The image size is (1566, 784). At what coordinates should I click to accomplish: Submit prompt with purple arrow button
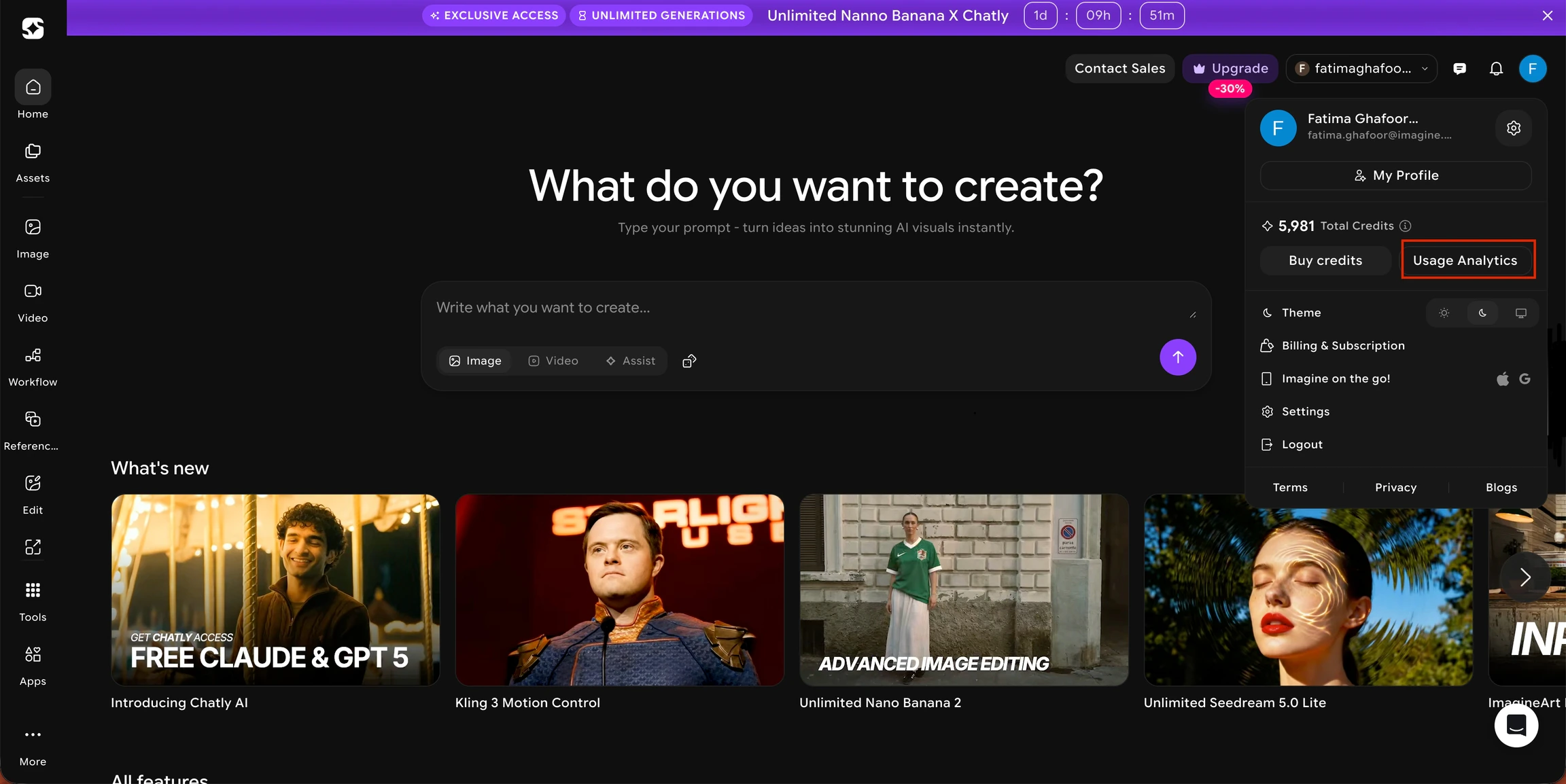[x=1178, y=357]
